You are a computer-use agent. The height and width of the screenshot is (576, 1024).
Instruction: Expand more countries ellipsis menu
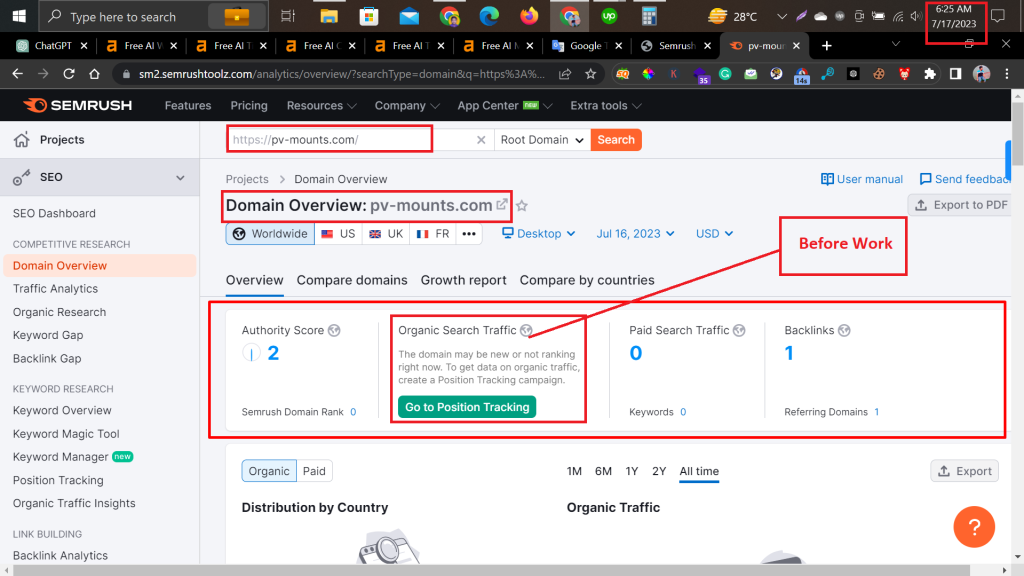(x=469, y=234)
